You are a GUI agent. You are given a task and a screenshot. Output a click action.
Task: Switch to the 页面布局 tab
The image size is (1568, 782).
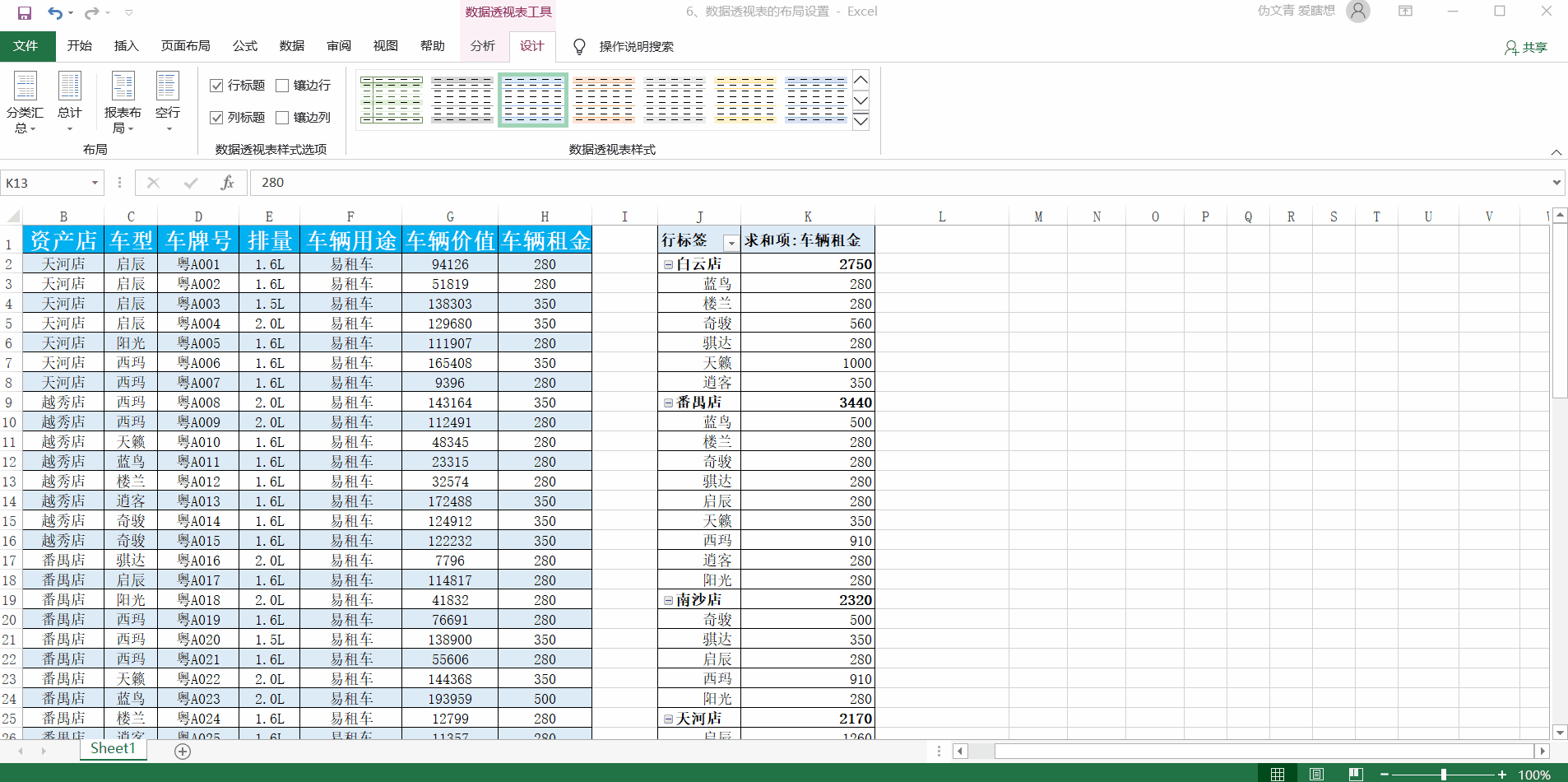[x=186, y=46]
